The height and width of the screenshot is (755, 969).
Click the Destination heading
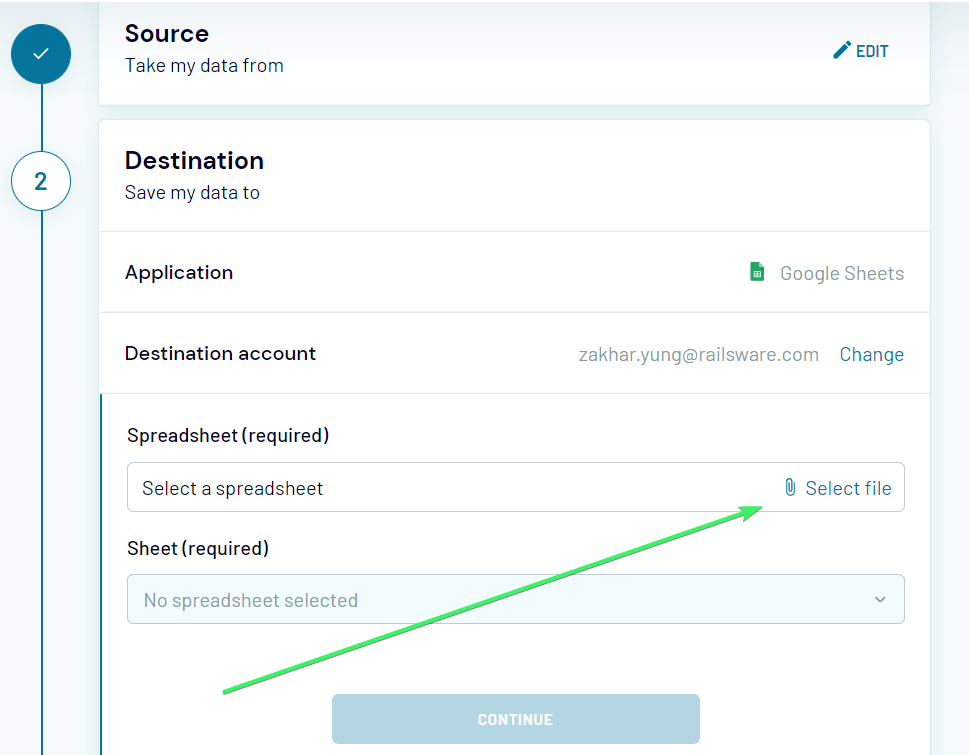tap(194, 161)
